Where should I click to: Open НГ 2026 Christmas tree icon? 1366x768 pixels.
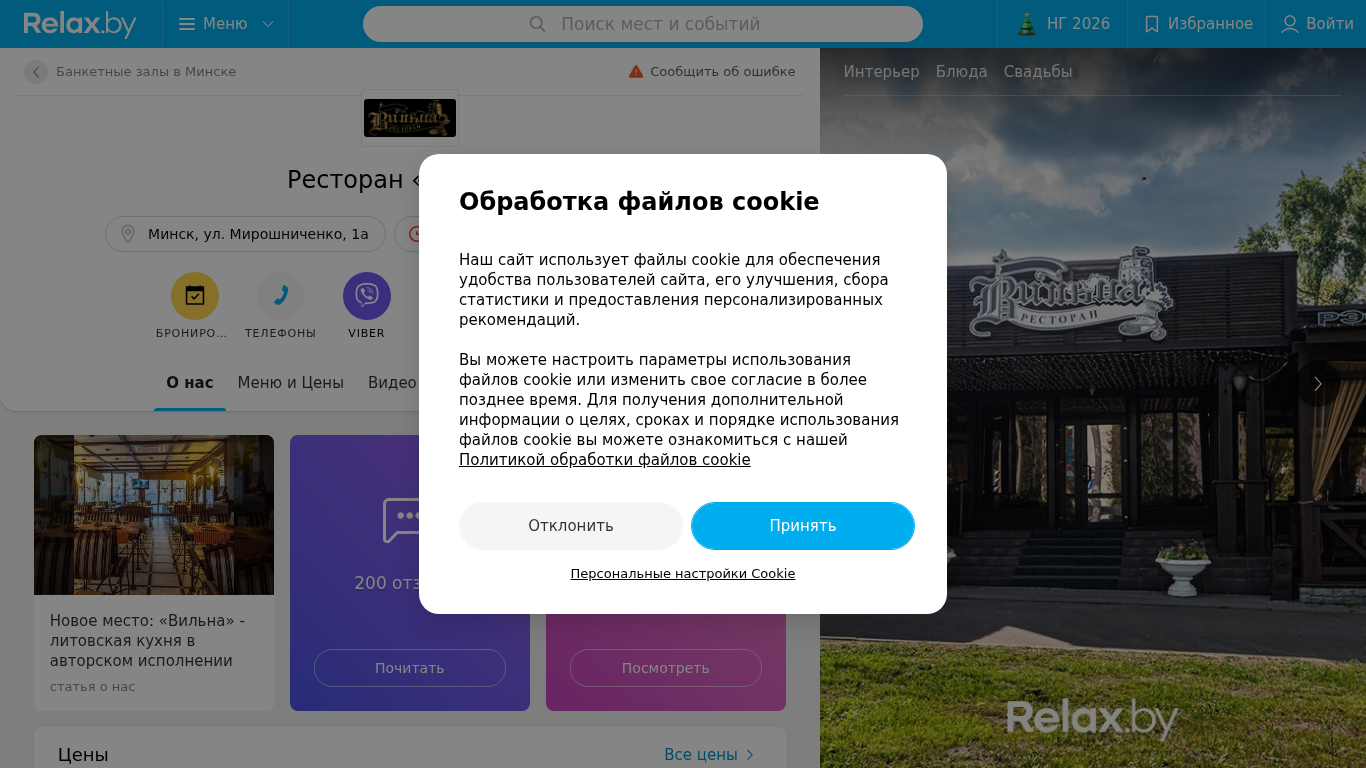[x=1026, y=24]
